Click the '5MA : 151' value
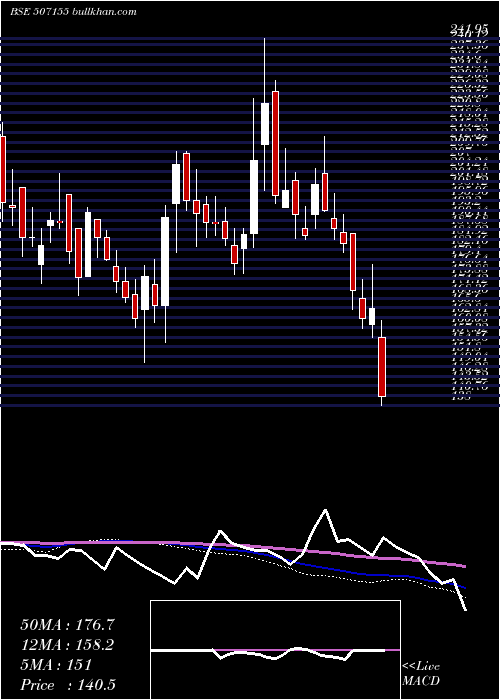 [56, 665]
